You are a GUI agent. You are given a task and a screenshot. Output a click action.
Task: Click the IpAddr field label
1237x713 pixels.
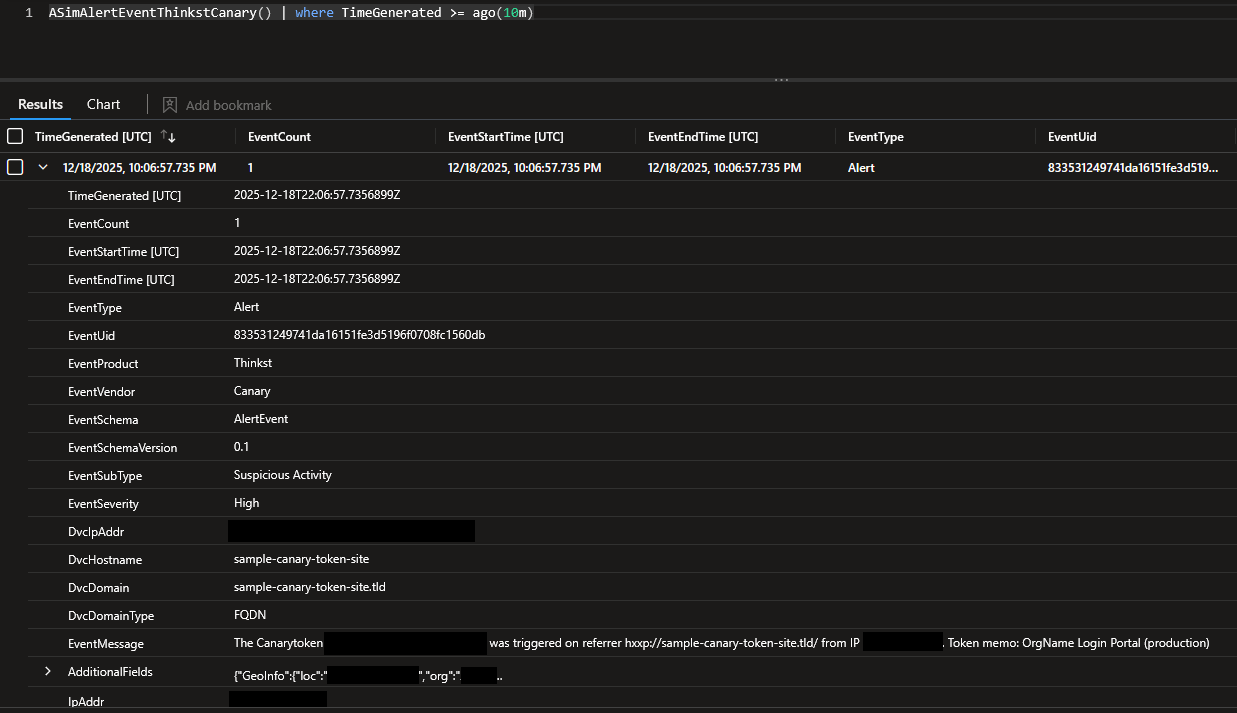[x=86, y=702]
